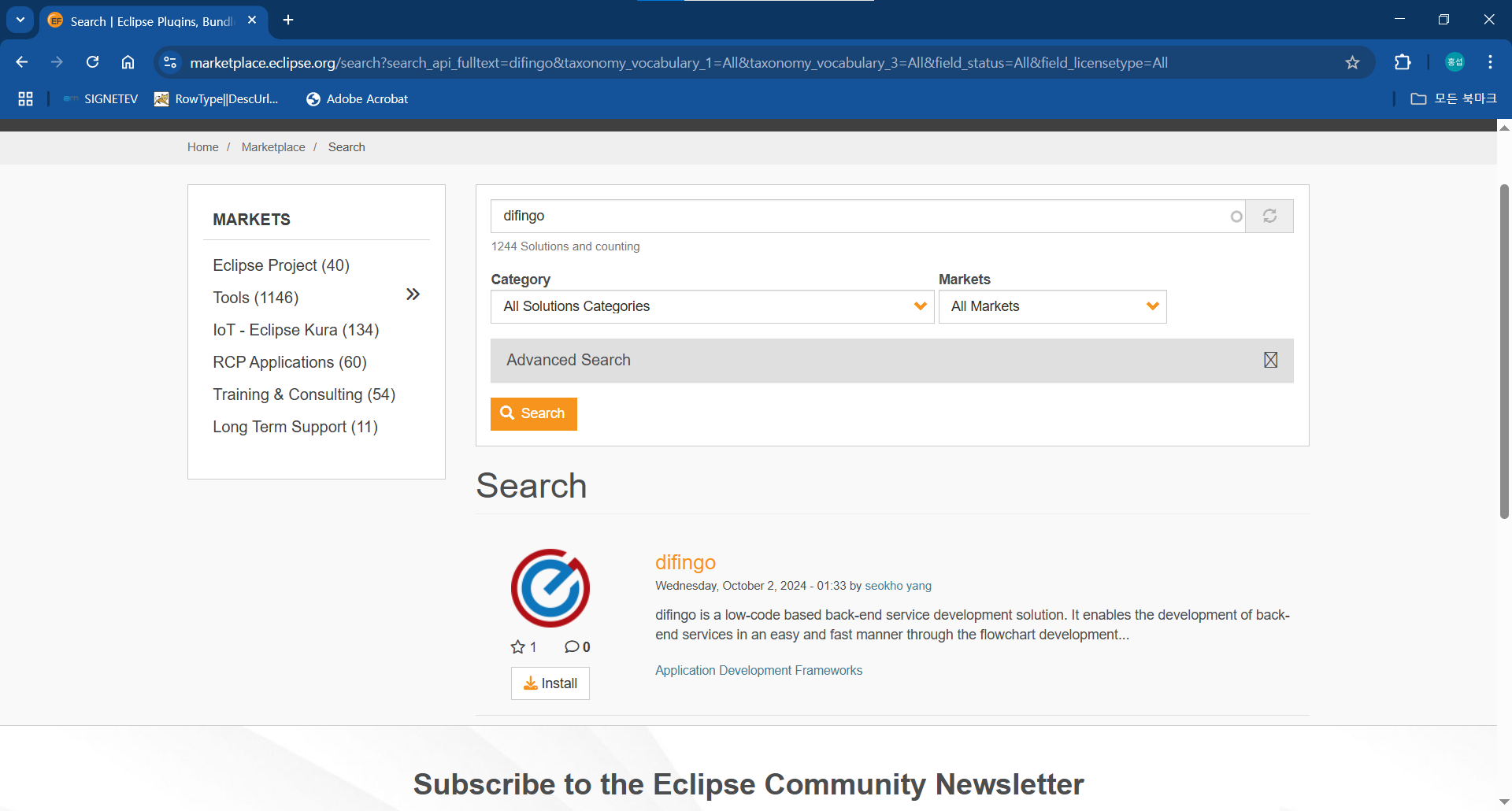This screenshot has height=811, width=1512.
Task: Open the Application Development Frameworks link
Action: coord(758,671)
